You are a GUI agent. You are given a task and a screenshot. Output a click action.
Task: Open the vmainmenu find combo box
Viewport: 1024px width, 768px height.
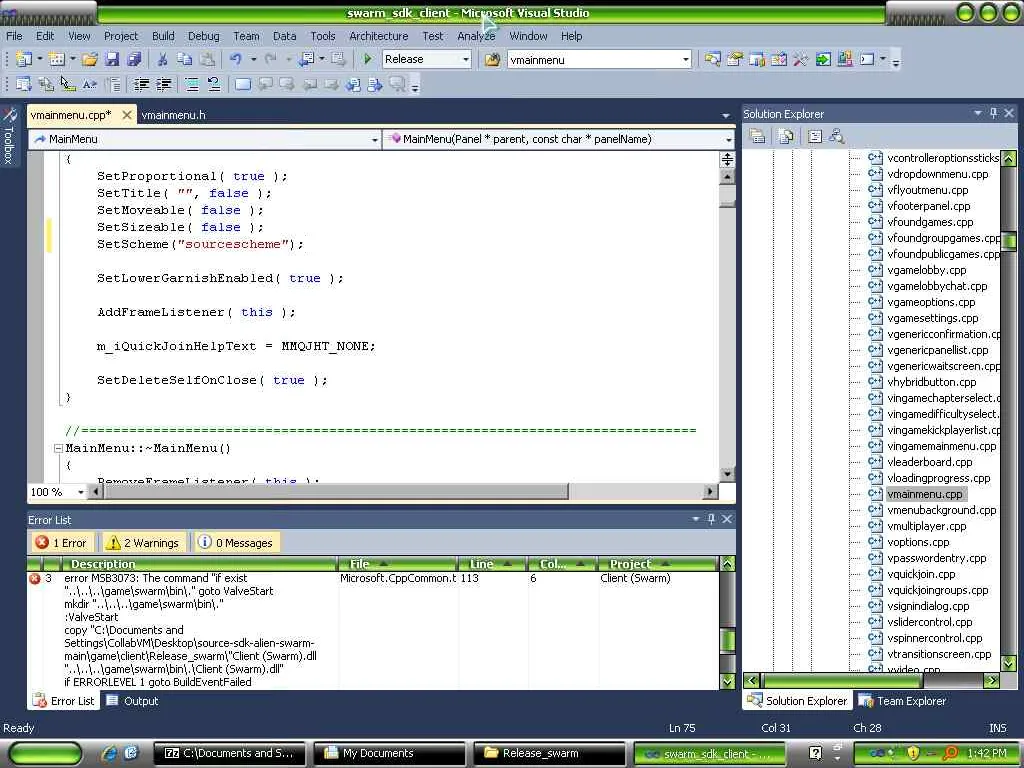click(686, 59)
